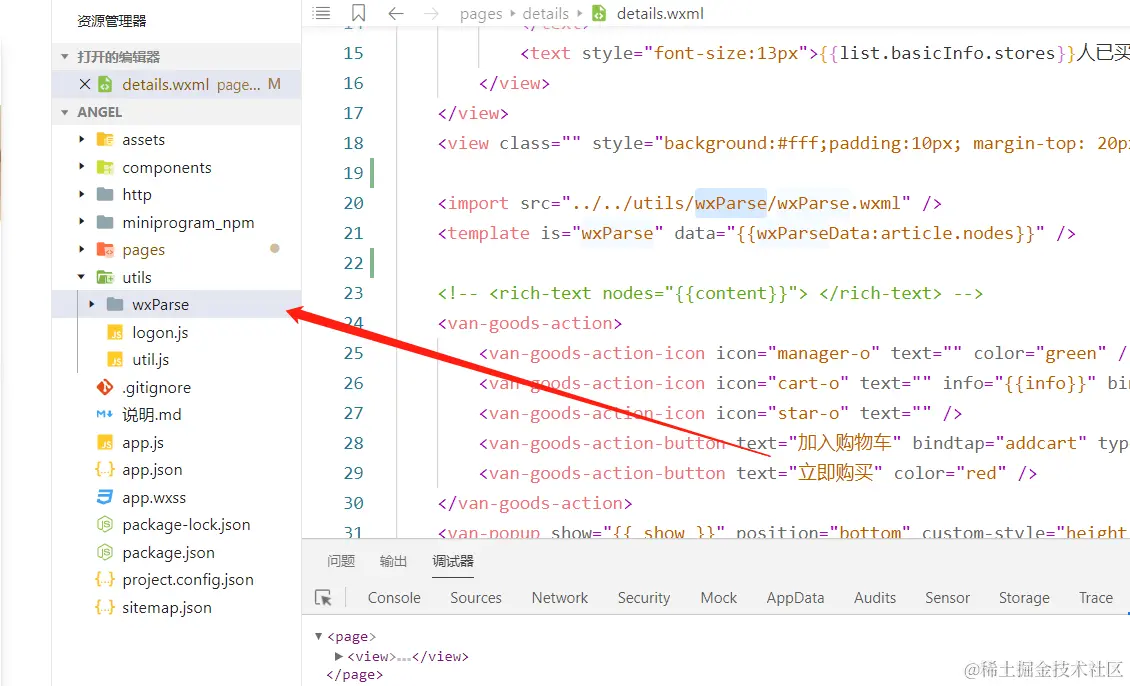The height and width of the screenshot is (686, 1130).
Task: Expand the miniprogram_npm folder arrow
Action: tap(81, 222)
